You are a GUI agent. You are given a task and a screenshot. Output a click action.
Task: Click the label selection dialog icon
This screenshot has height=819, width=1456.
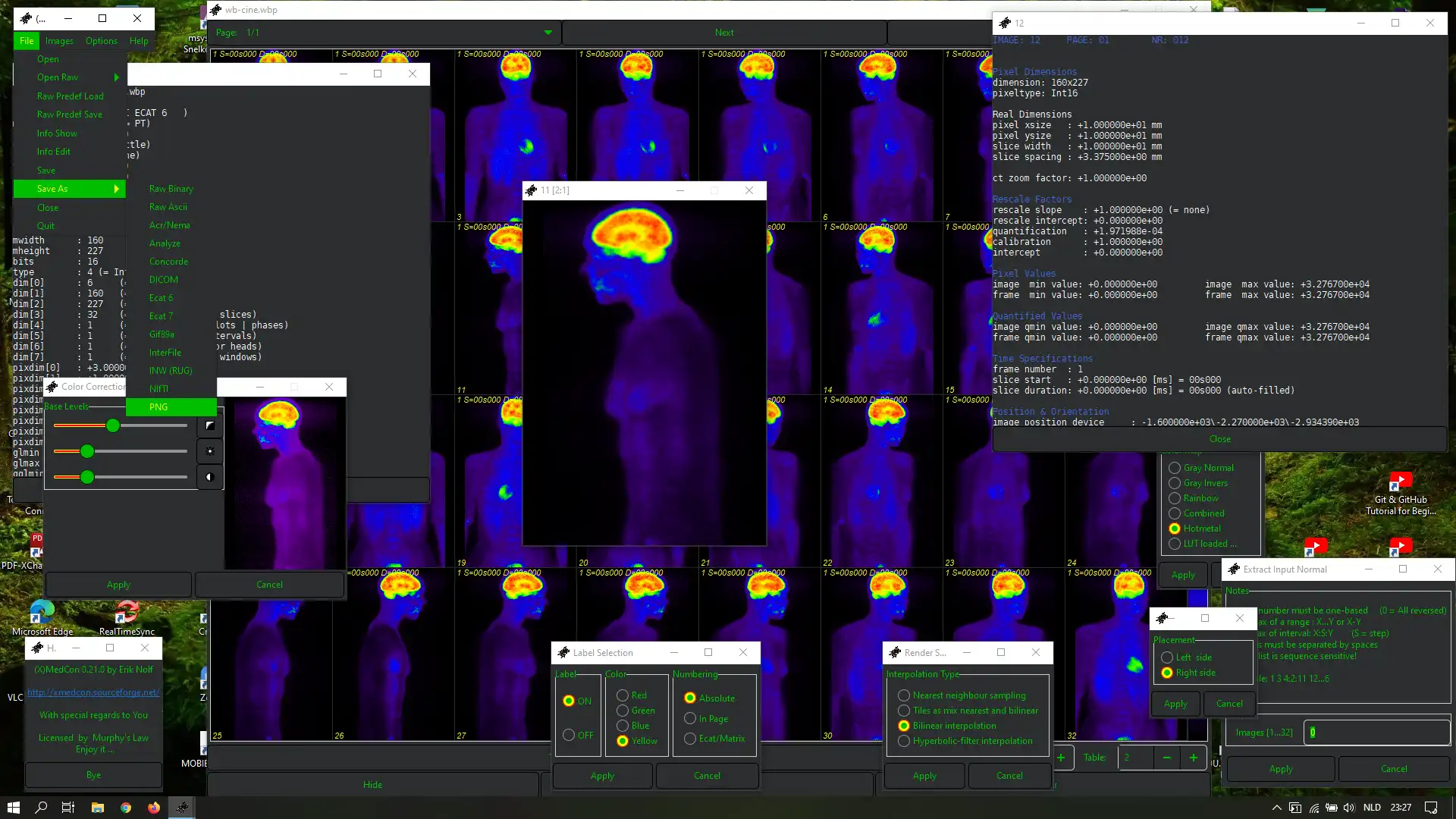[563, 651]
